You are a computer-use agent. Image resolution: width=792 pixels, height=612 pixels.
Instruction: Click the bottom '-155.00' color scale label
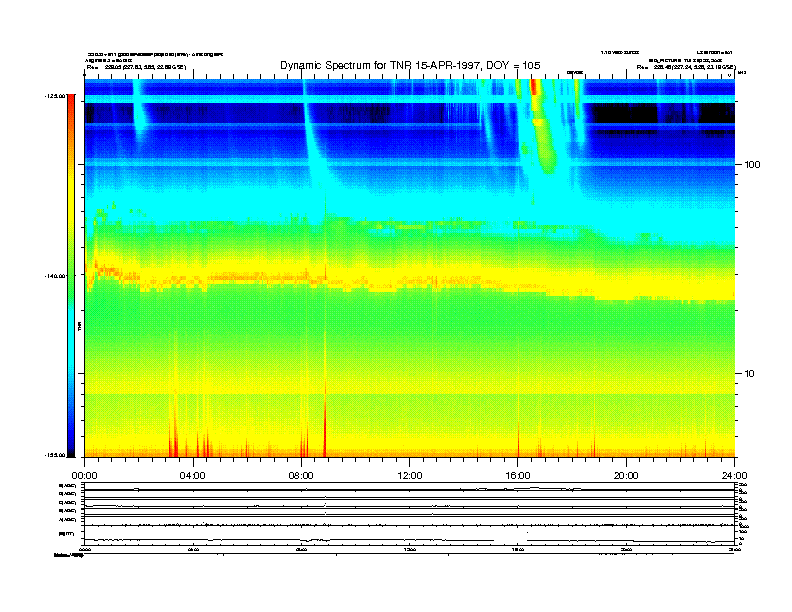(54, 455)
